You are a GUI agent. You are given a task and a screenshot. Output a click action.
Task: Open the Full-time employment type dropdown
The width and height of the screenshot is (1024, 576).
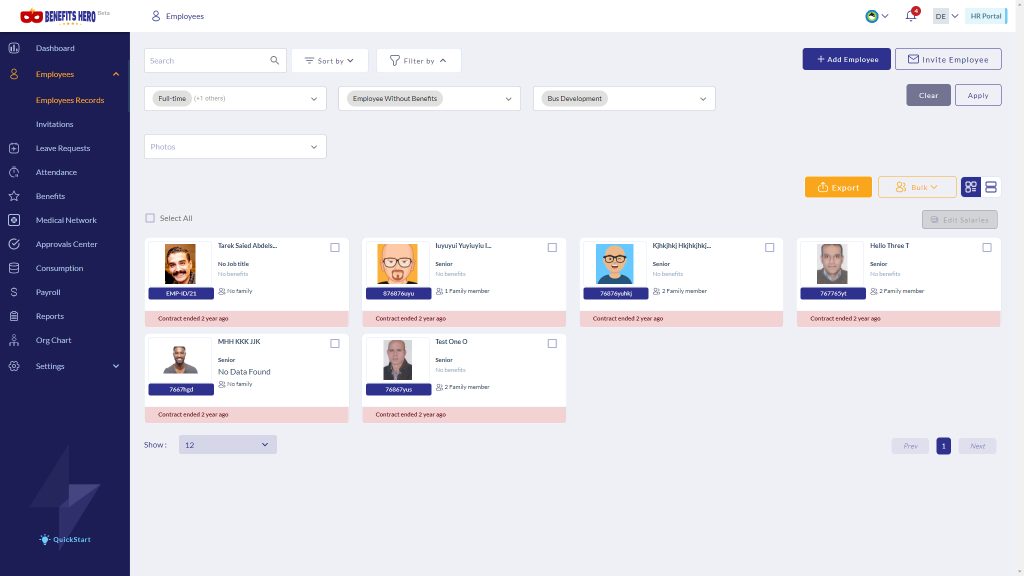[x=235, y=99]
